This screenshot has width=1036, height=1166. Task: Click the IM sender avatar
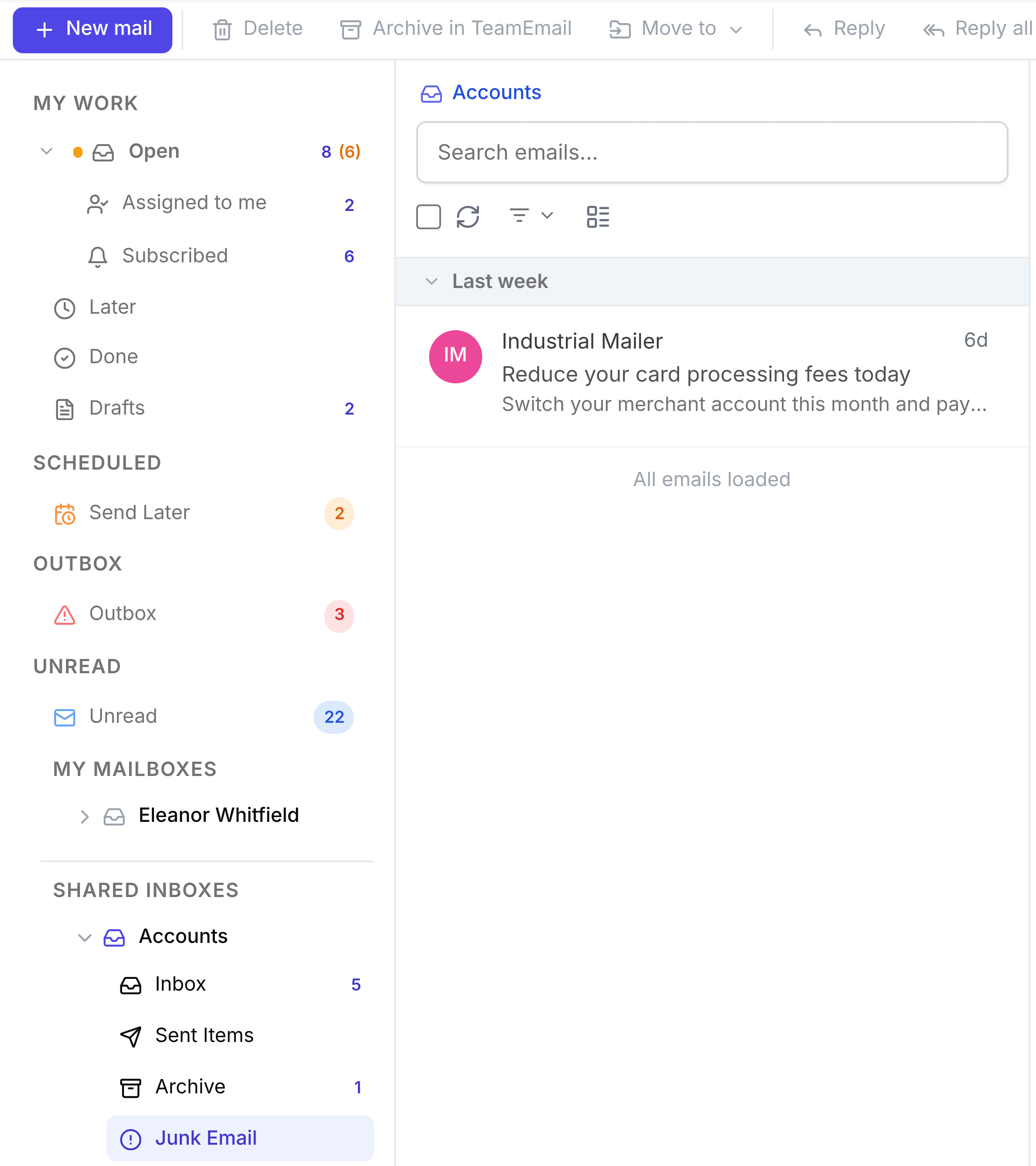coord(455,356)
